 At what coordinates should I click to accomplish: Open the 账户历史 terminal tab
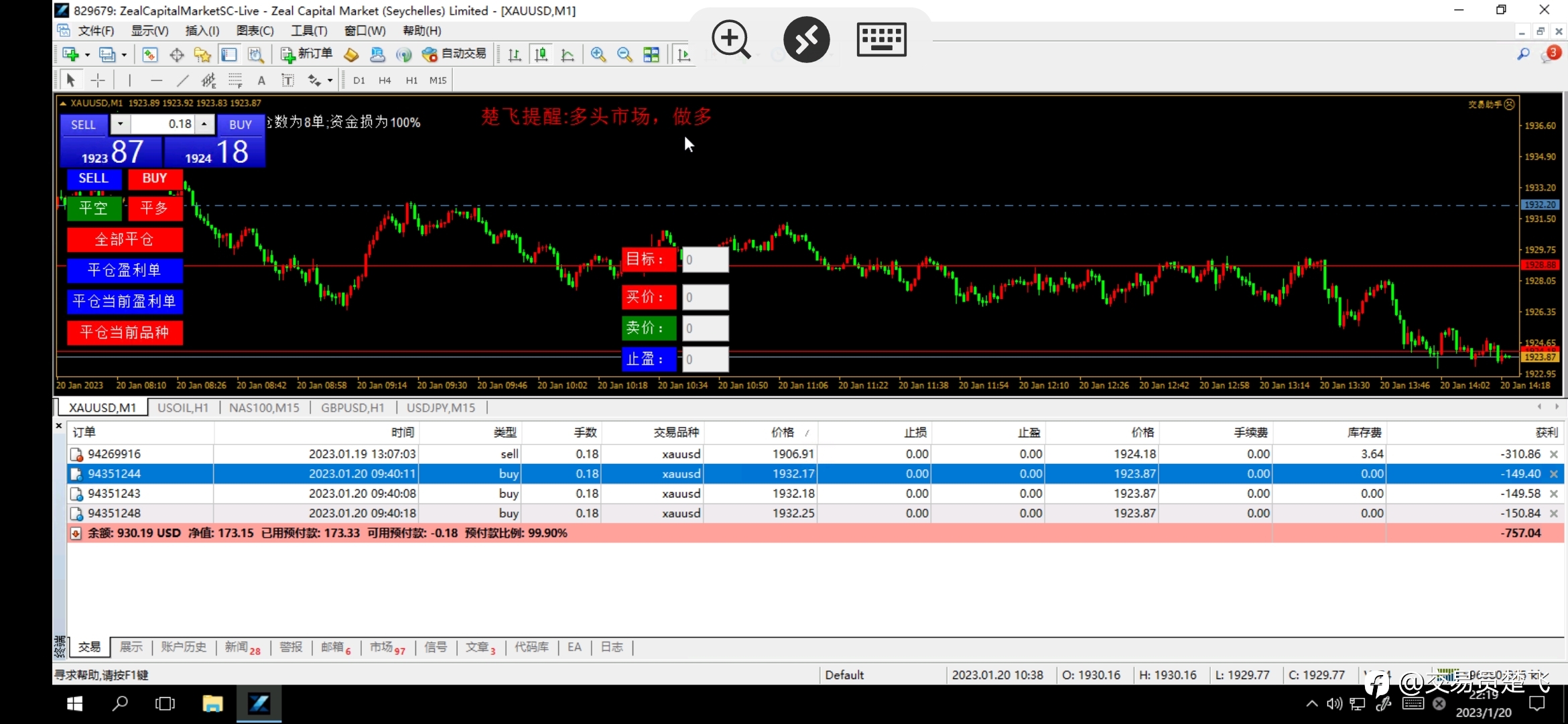coord(183,647)
